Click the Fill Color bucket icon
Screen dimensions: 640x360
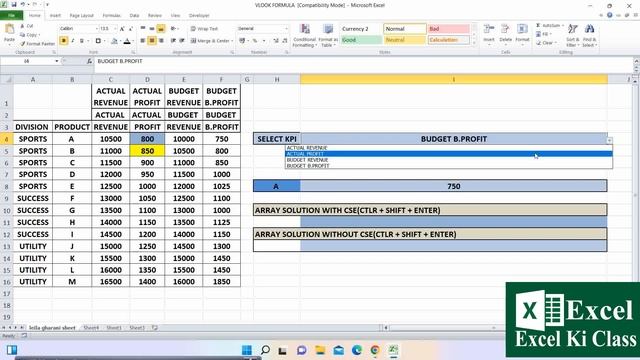pos(114,41)
